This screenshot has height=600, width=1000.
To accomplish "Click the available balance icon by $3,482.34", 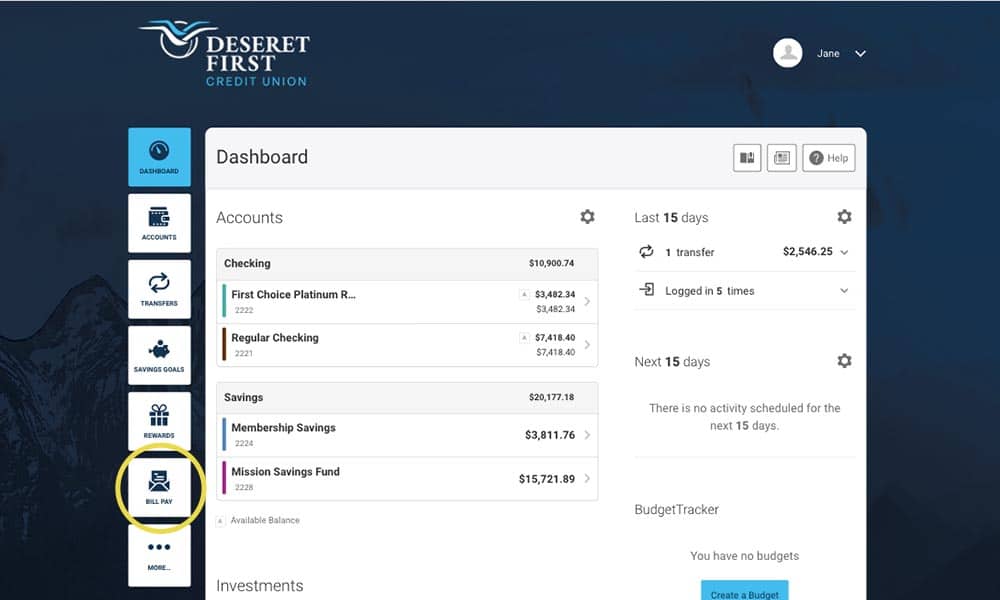I will pos(524,294).
